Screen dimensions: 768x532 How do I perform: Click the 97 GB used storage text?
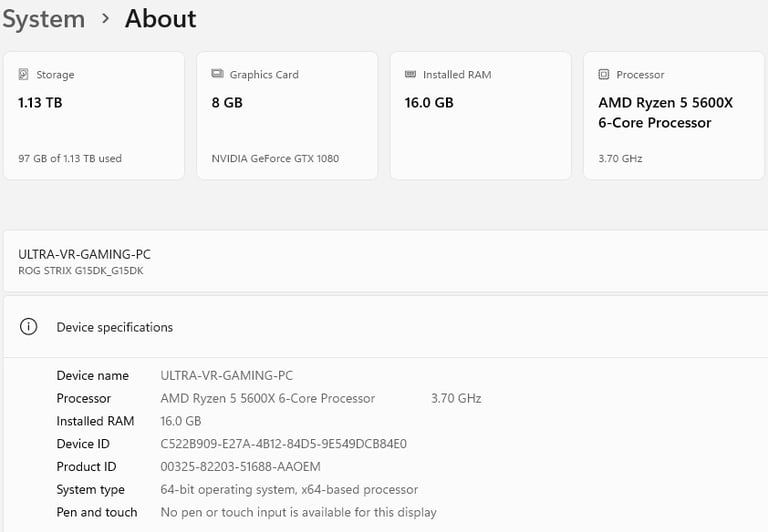pyautogui.click(x=70, y=158)
